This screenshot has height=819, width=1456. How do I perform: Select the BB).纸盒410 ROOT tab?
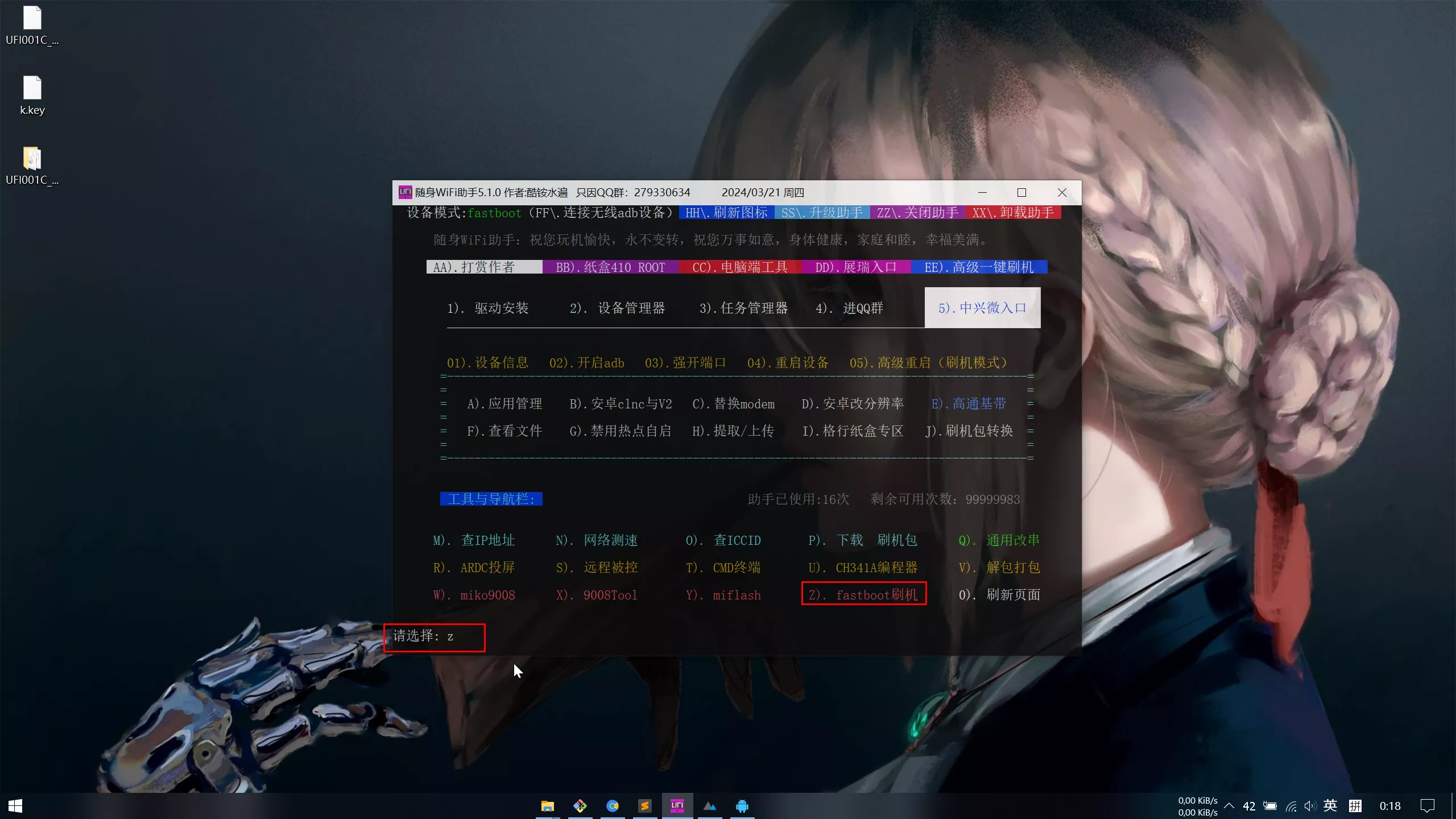click(x=610, y=267)
